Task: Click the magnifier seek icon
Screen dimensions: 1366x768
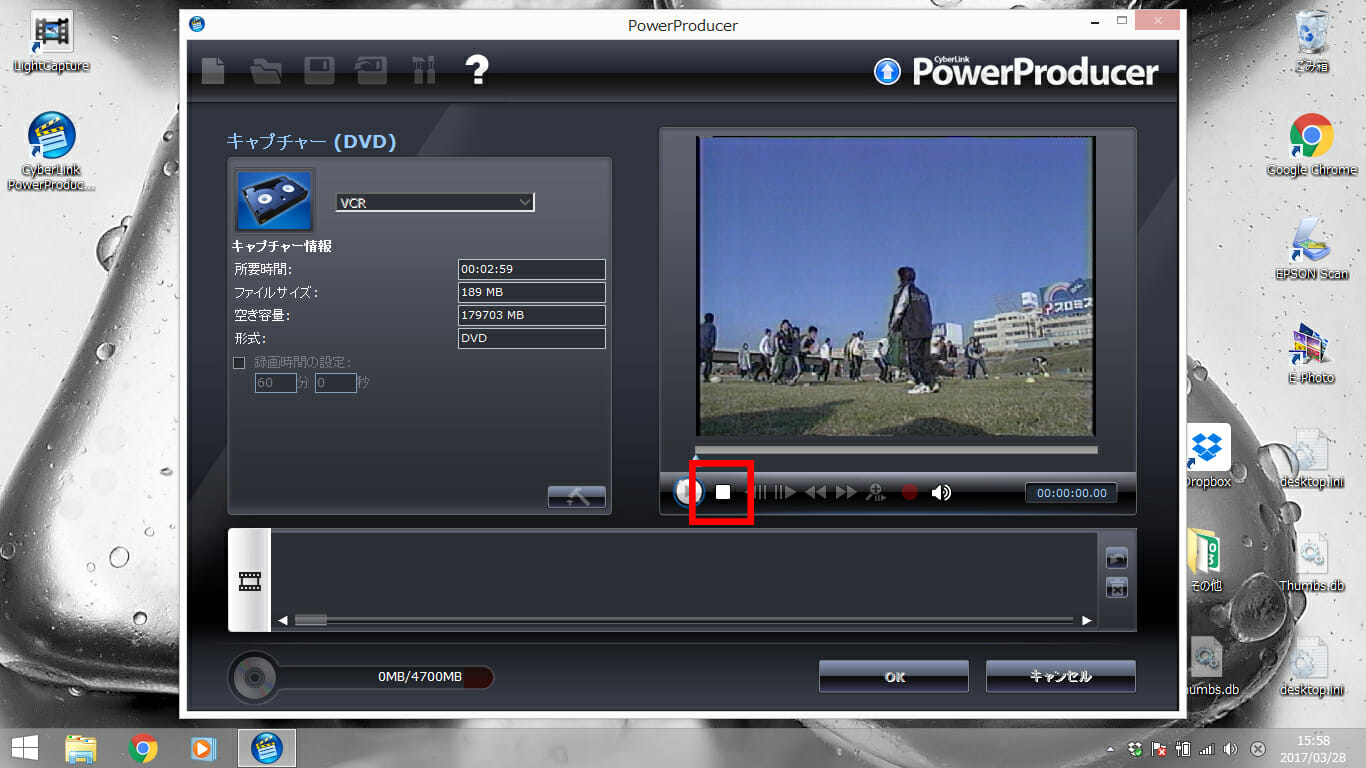Action: click(x=876, y=492)
